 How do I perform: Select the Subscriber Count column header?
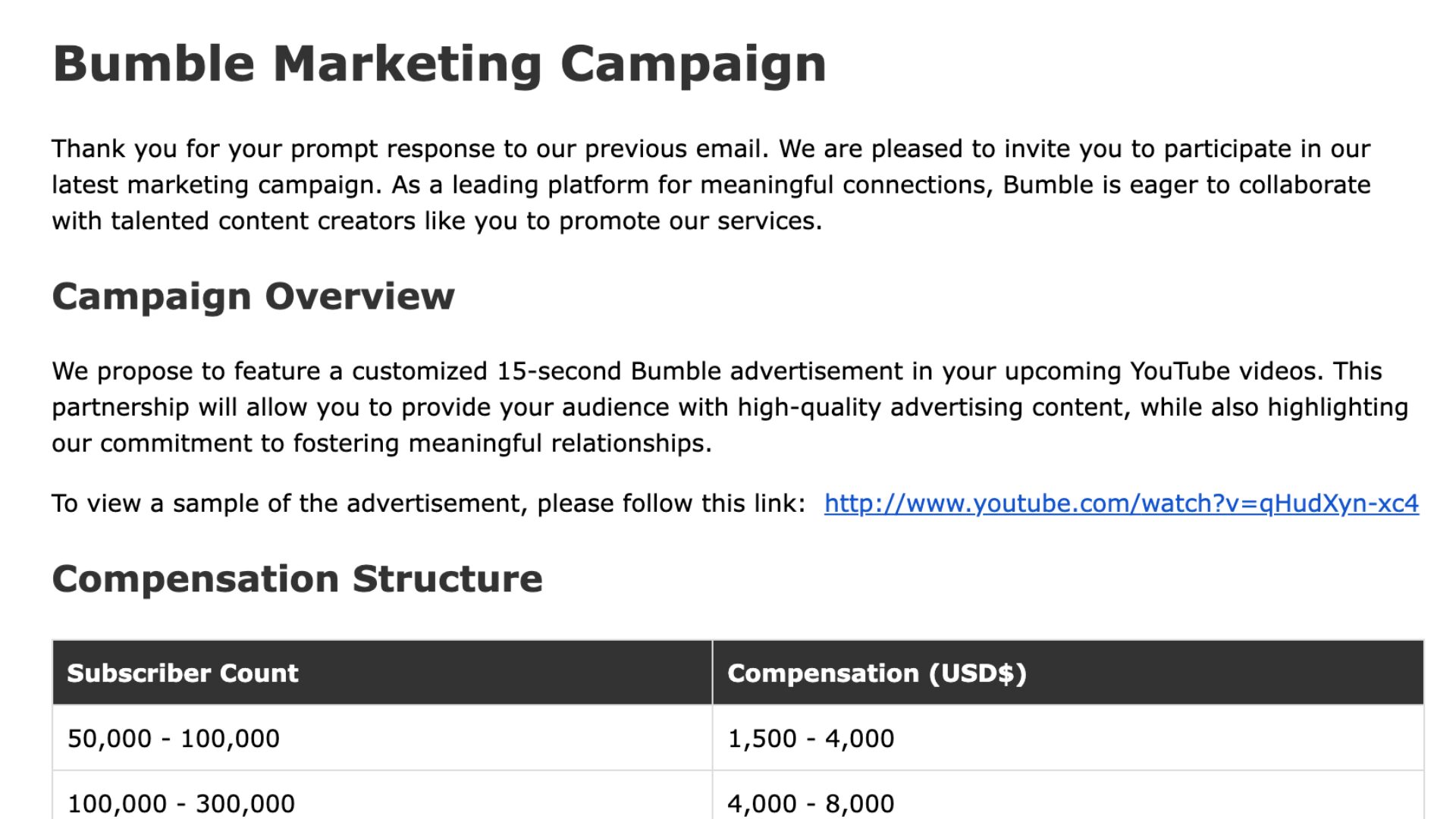point(382,673)
